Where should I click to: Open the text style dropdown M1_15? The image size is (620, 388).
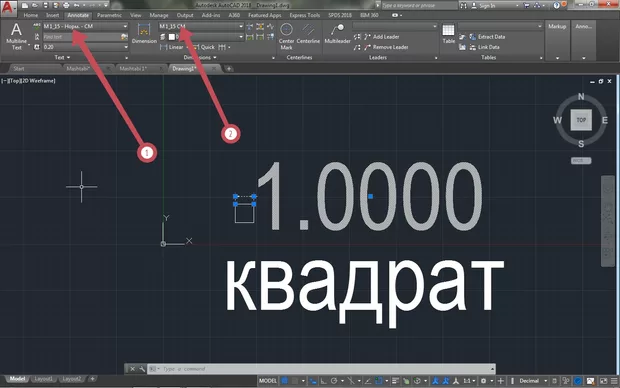point(85,26)
